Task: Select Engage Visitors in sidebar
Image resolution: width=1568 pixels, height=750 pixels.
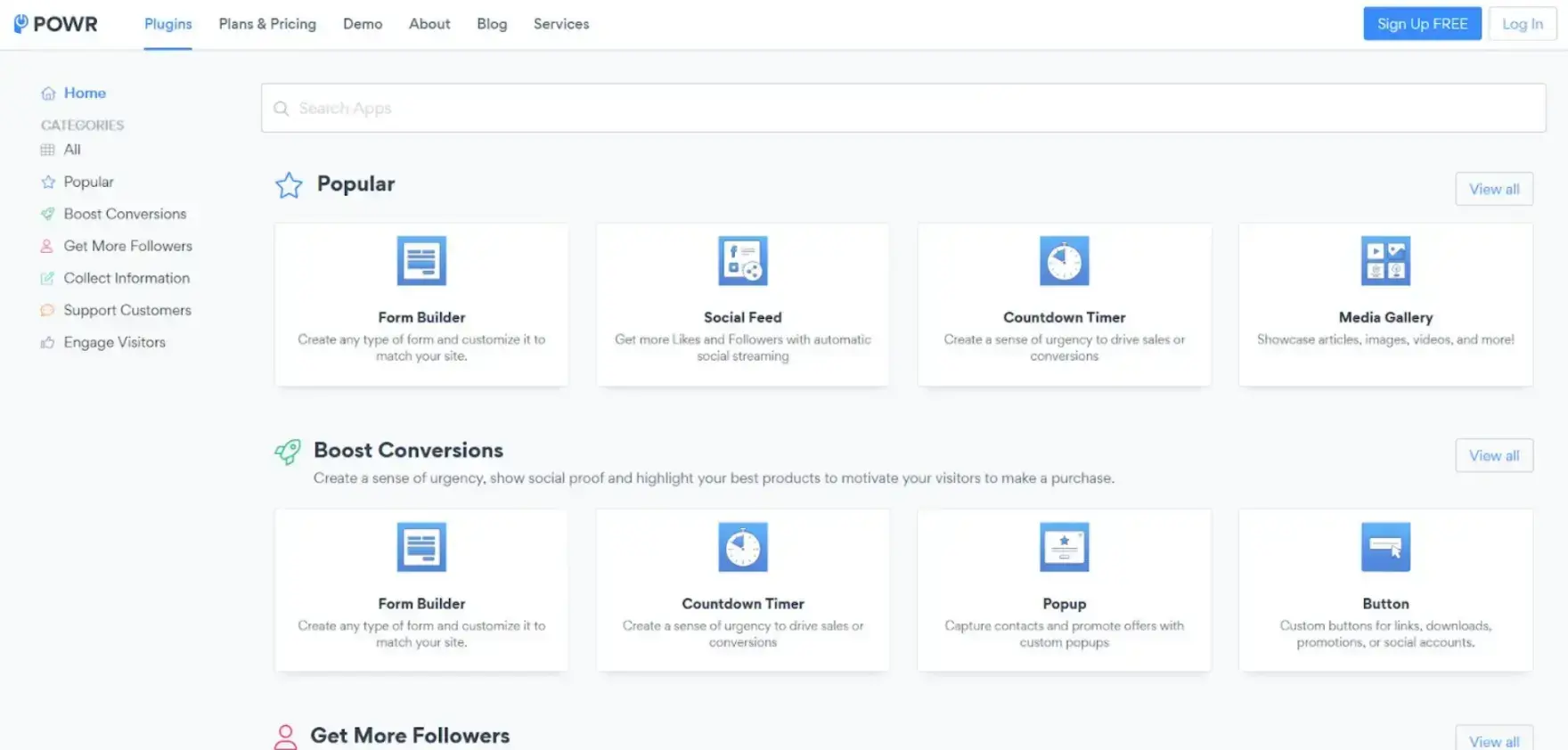Action: [114, 342]
